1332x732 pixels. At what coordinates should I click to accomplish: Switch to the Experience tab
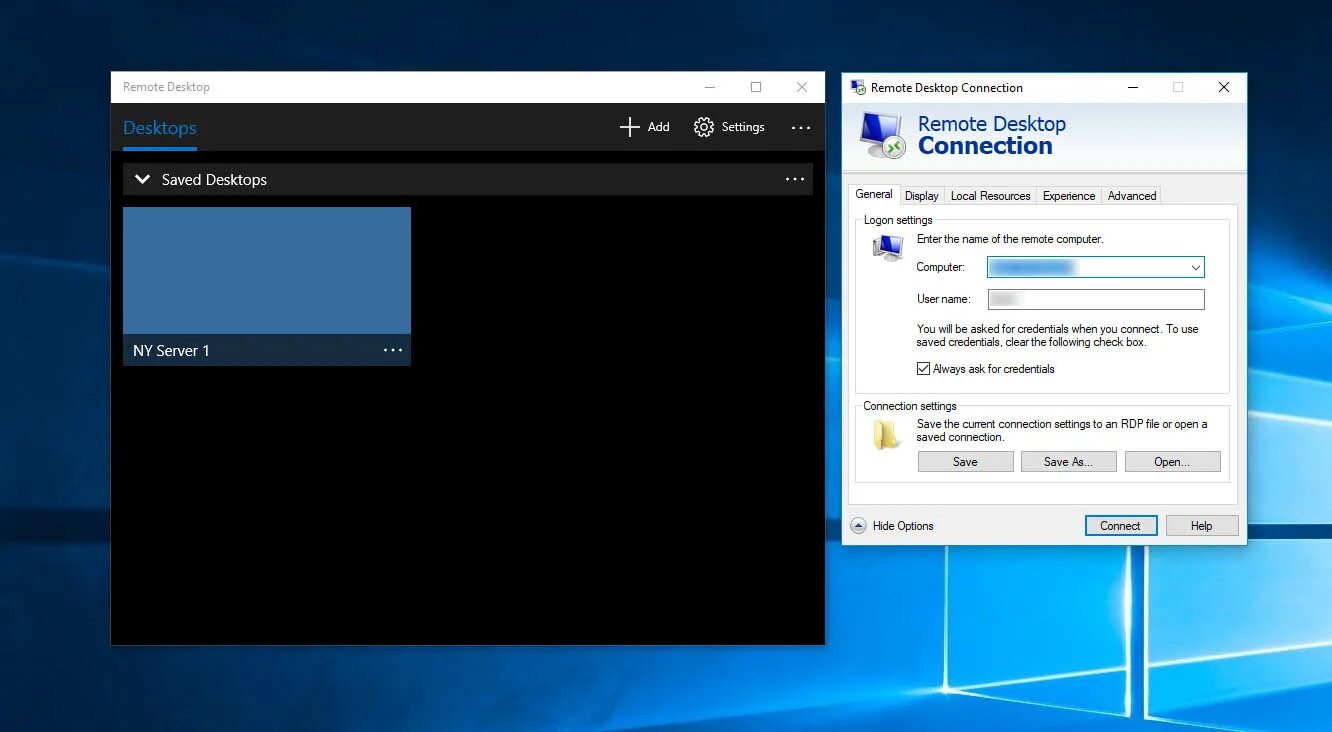(x=1069, y=196)
